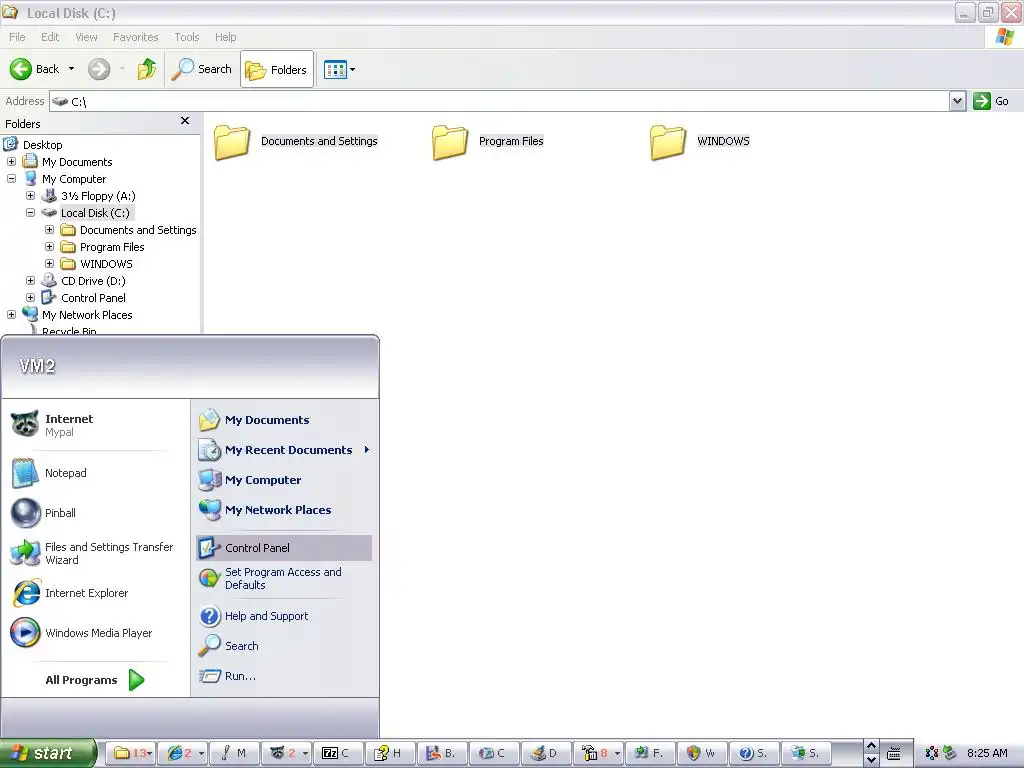Click taskbar scroll down arrow
The height and width of the screenshot is (768, 1024).
click(871, 760)
